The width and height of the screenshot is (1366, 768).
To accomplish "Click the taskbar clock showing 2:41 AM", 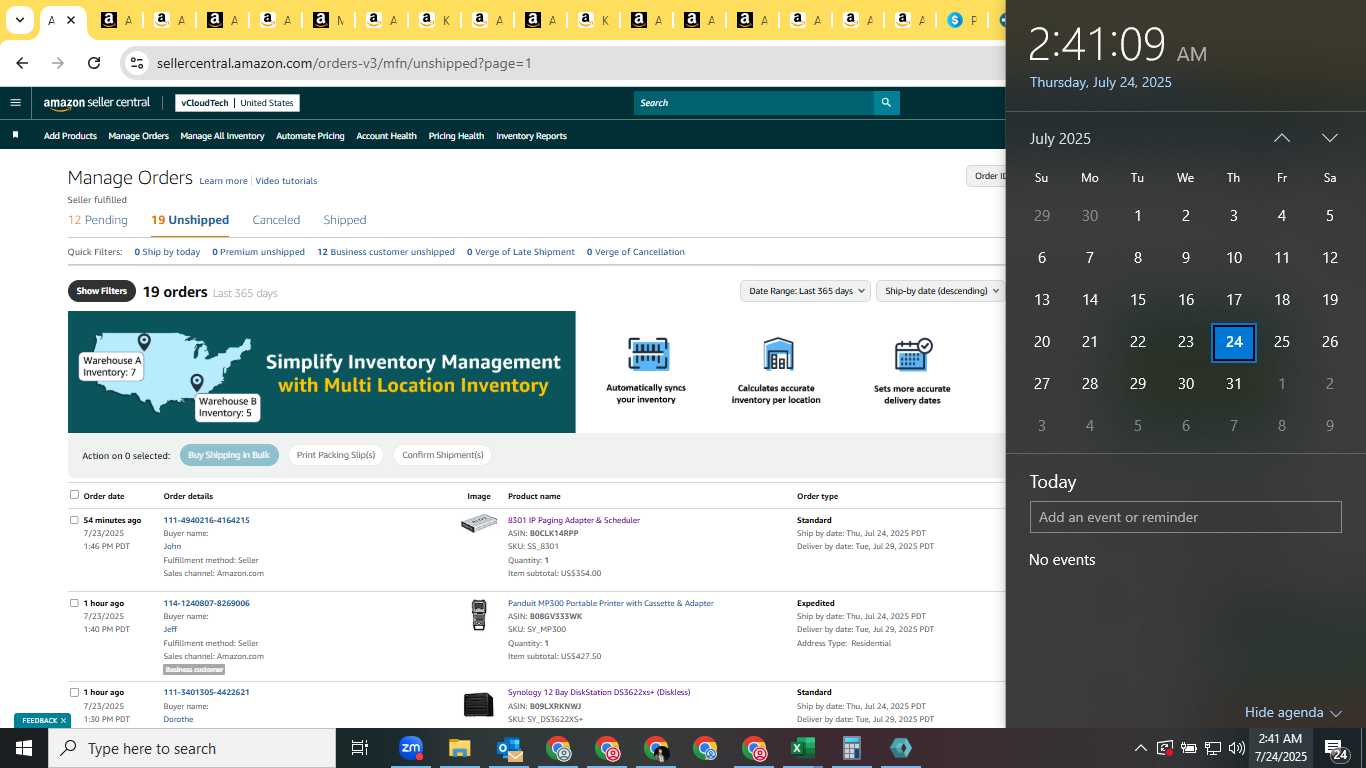I will 1280,748.
